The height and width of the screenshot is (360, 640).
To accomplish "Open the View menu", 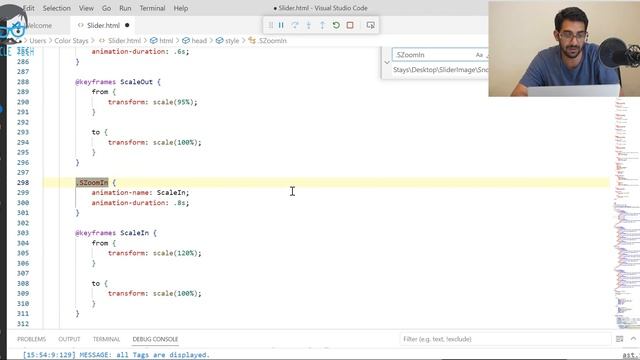I will [86, 8].
